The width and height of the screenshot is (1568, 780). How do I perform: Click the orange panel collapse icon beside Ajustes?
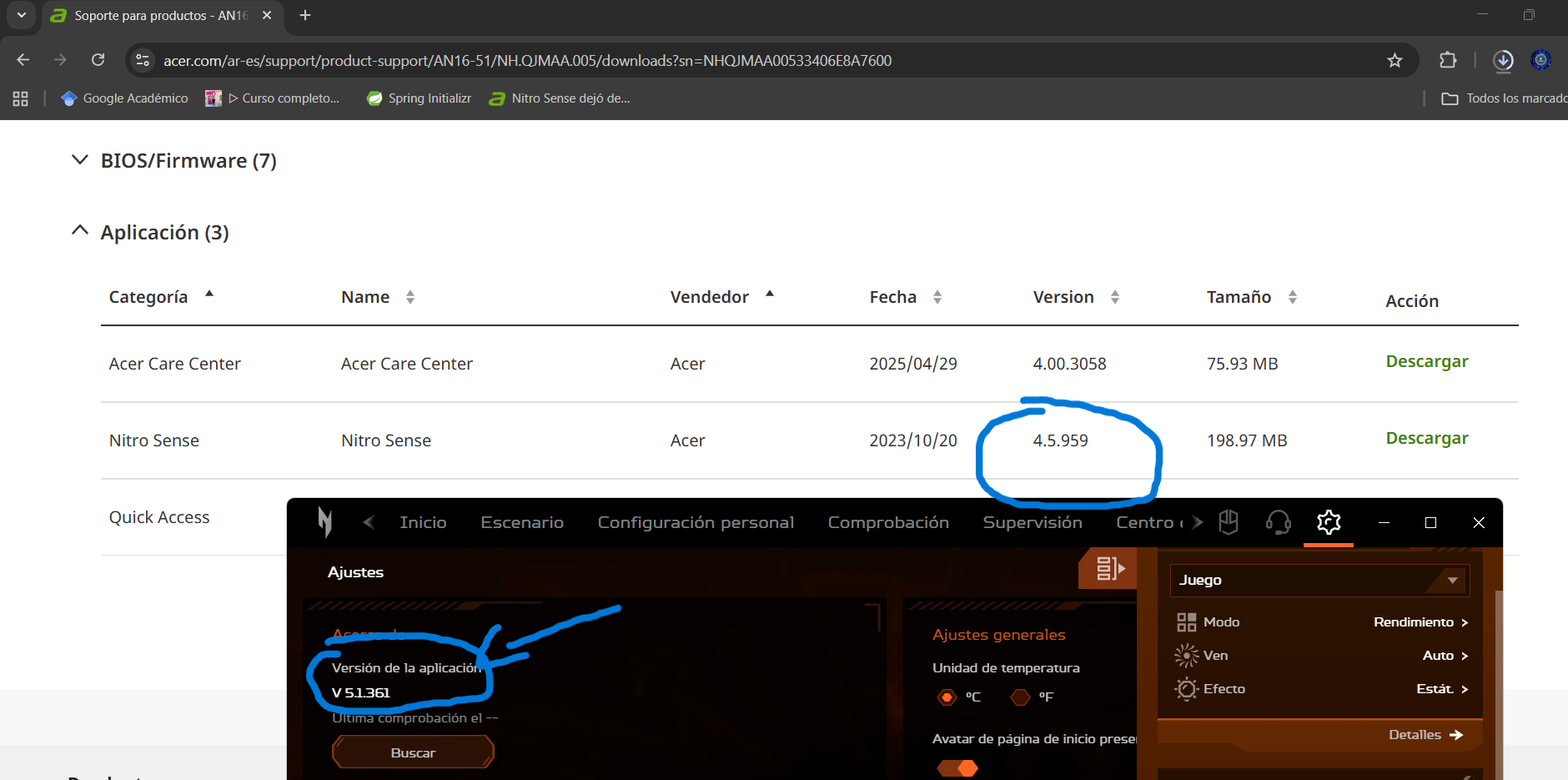(x=1108, y=569)
